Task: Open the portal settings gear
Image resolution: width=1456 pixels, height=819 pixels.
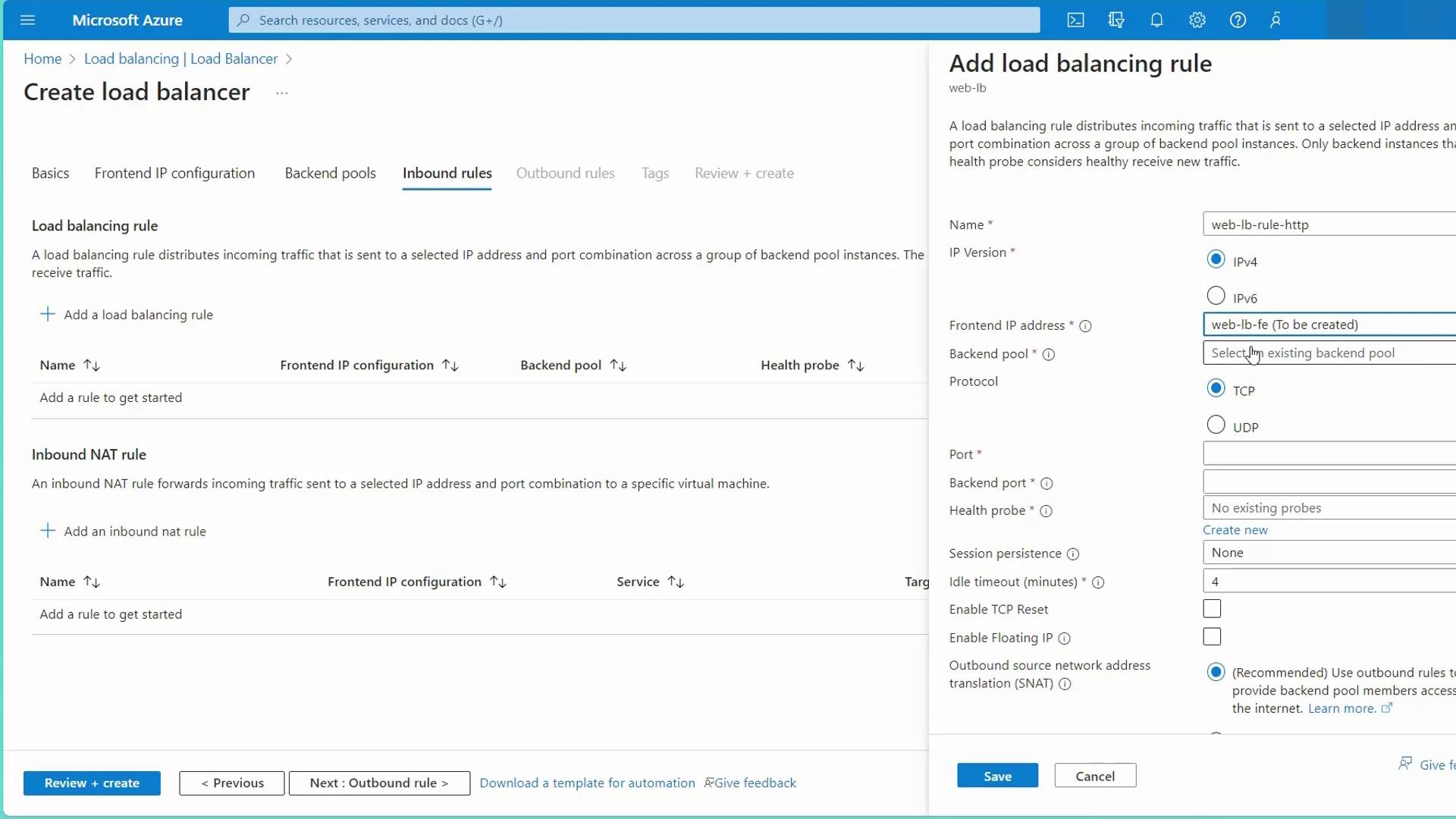Action: [x=1197, y=20]
